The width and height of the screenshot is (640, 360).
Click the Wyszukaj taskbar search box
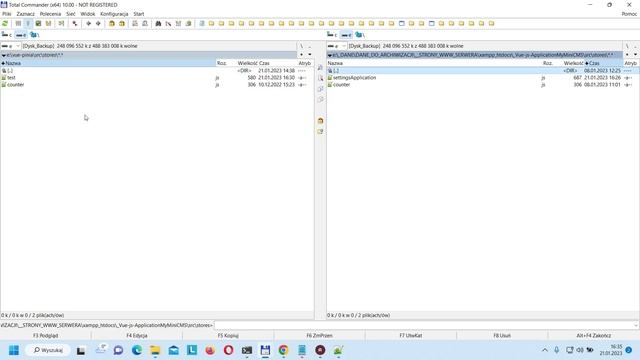point(48,350)
